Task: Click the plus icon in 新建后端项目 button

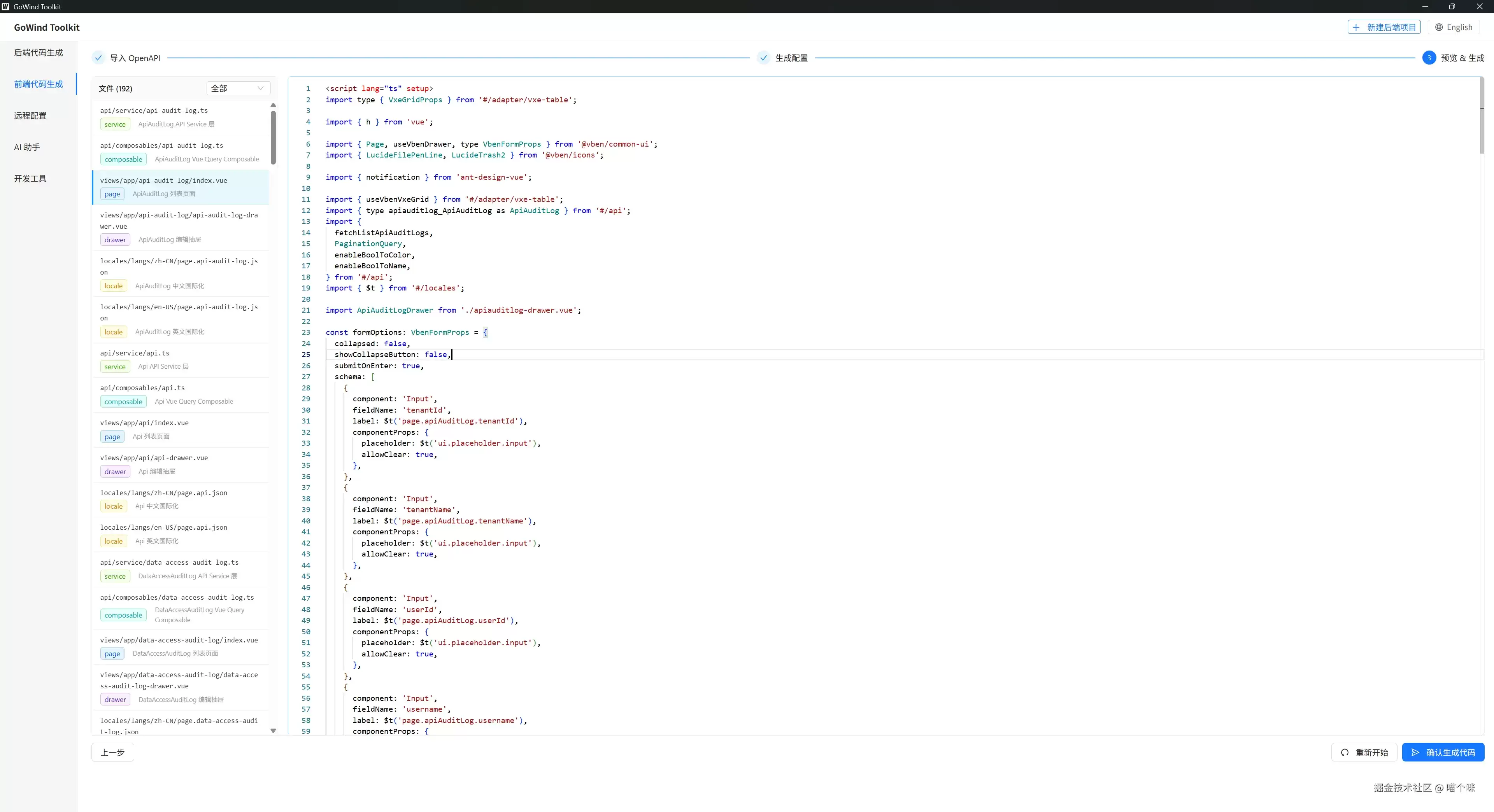Action: pos(1356,27)
